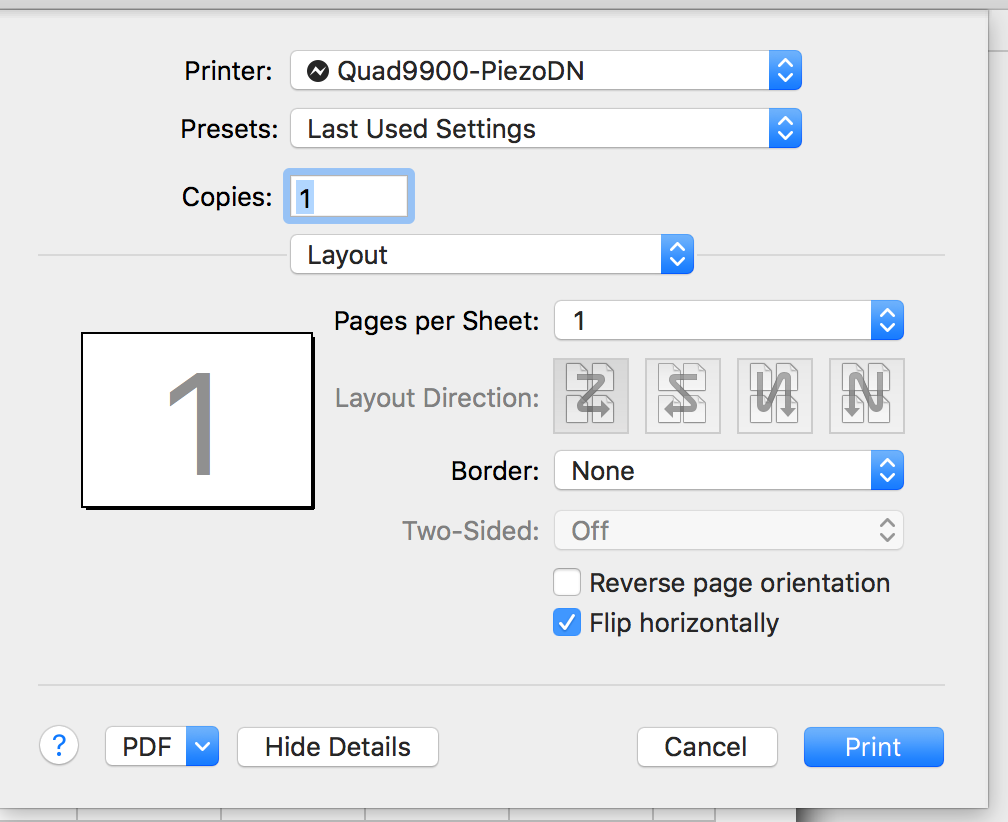Uncheck Flip horizontally
The height and width of the screenshot is (822, 1008).
coord(567,623)
